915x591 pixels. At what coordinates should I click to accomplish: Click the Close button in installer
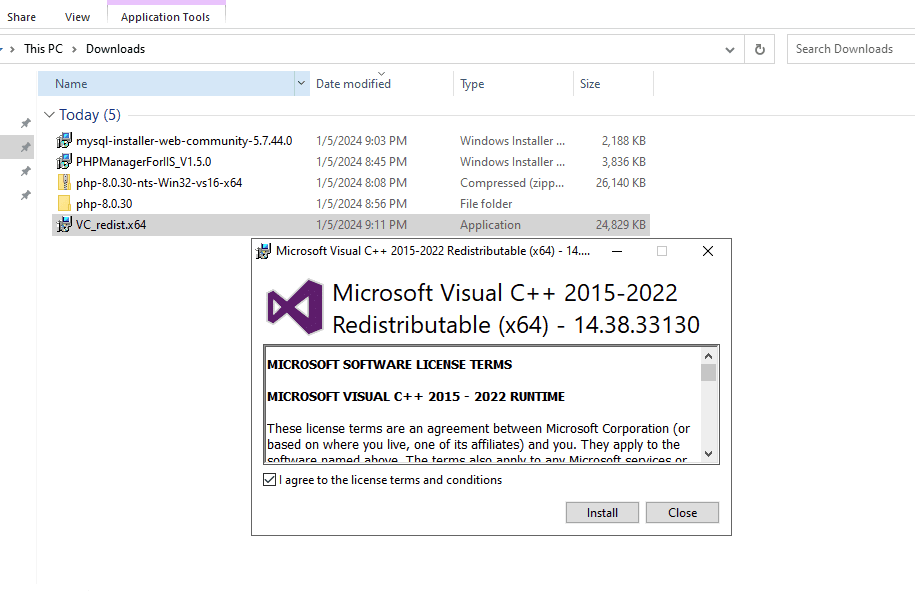pyautogui.click(x=682, y=513)
